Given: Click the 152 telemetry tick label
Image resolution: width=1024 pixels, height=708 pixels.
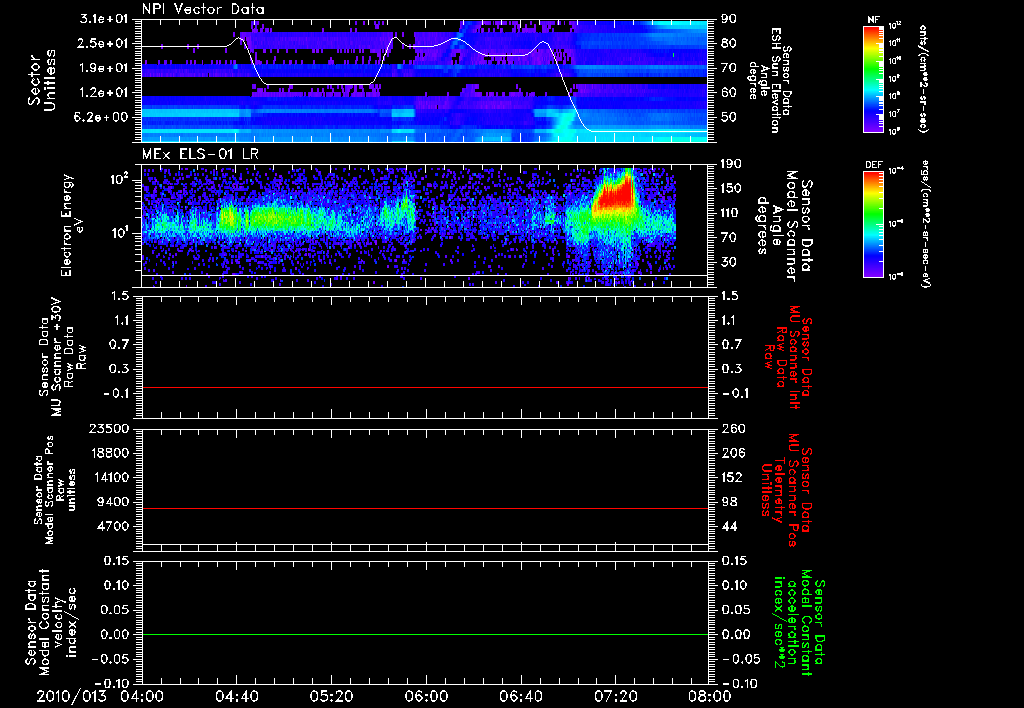Looking at the screenshot, I should tap(731, 477).
